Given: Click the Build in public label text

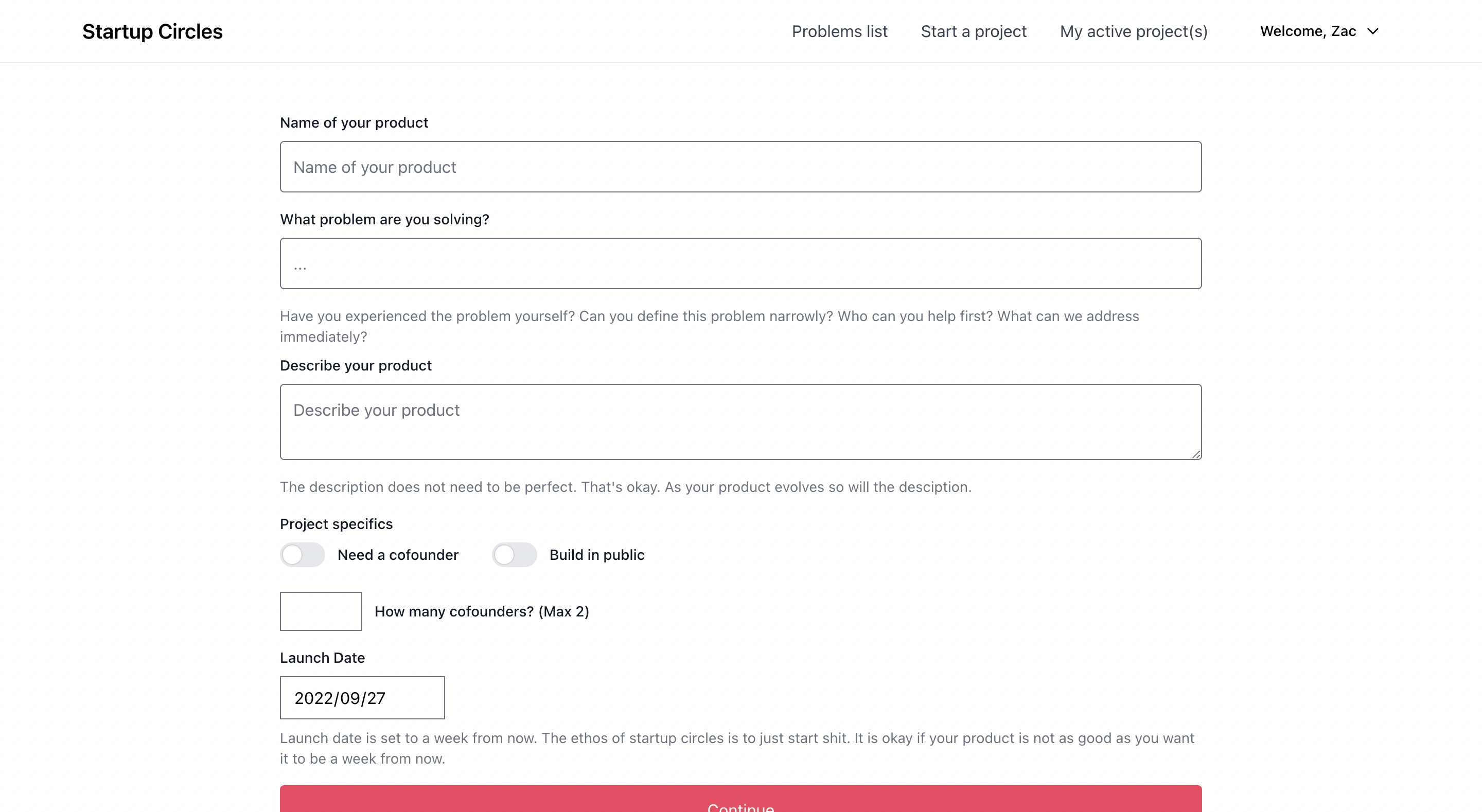Looking at the screenshot, I should (596, 555).
